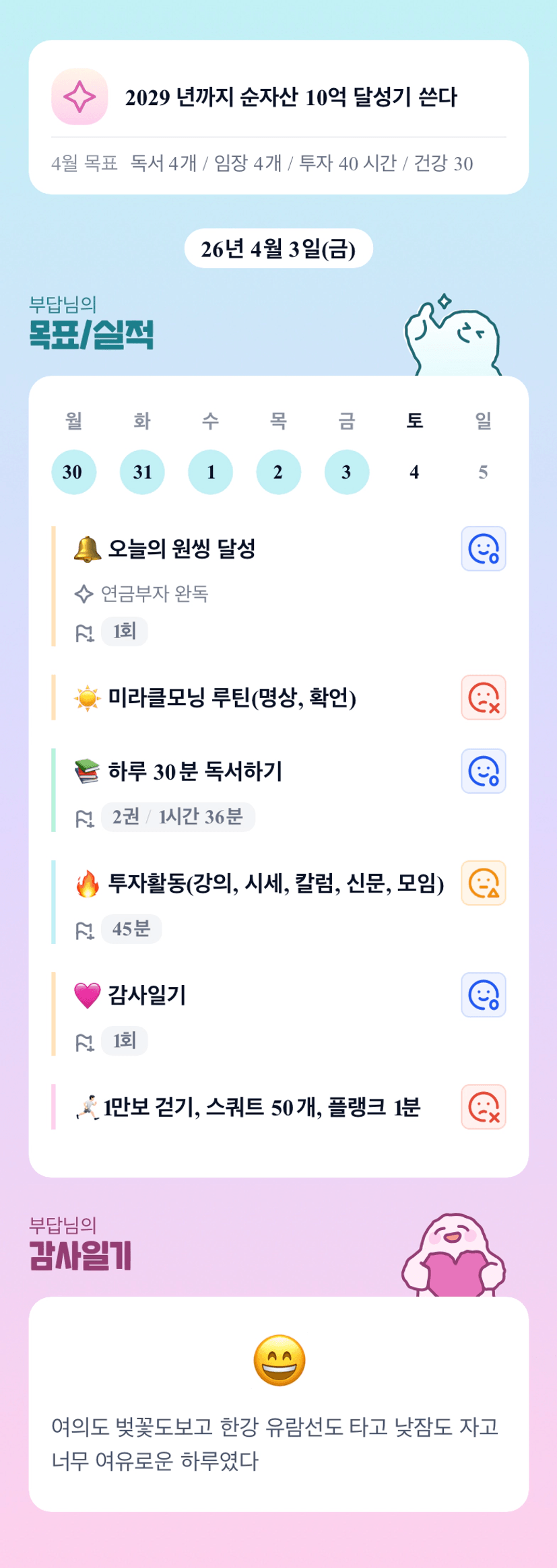Click the grinning emoji in 감사일기 card
The height and width of the screenshot is (1568, 557).
[279, 1360]
